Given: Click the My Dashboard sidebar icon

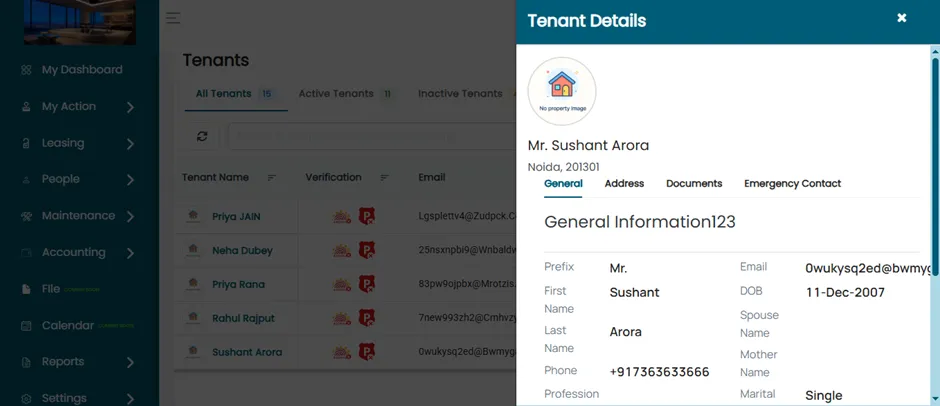Looking at the screenshot, I should [x=26, y=70].
